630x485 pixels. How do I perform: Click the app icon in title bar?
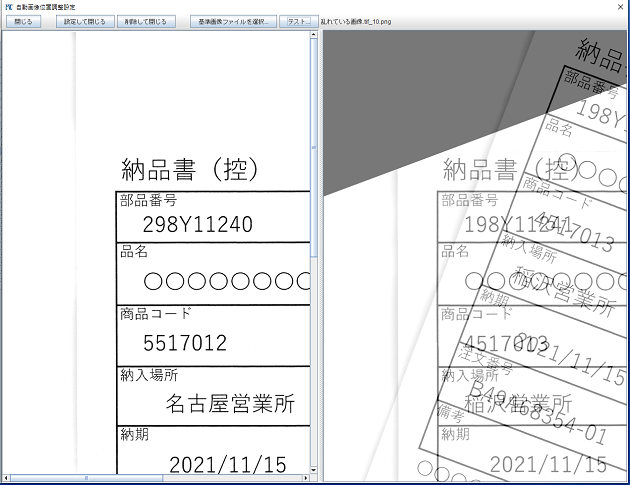point(9,7)
